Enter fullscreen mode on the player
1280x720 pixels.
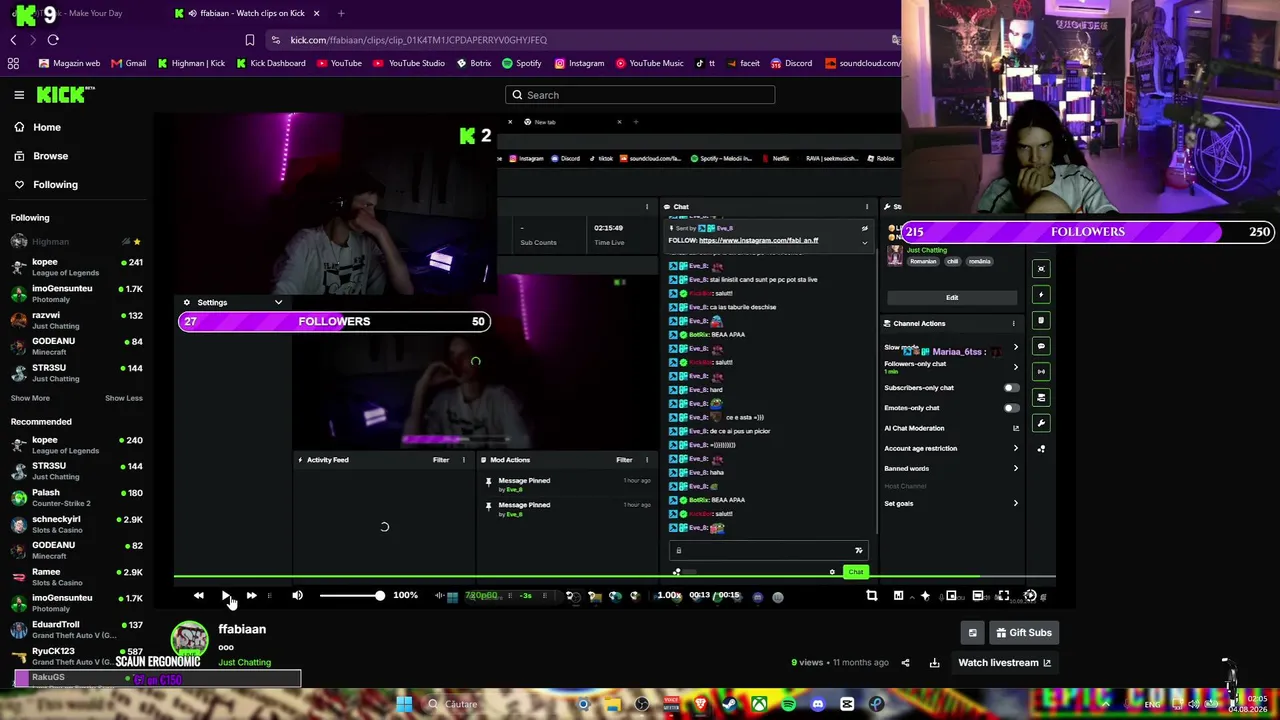[x=1003, y=596]
